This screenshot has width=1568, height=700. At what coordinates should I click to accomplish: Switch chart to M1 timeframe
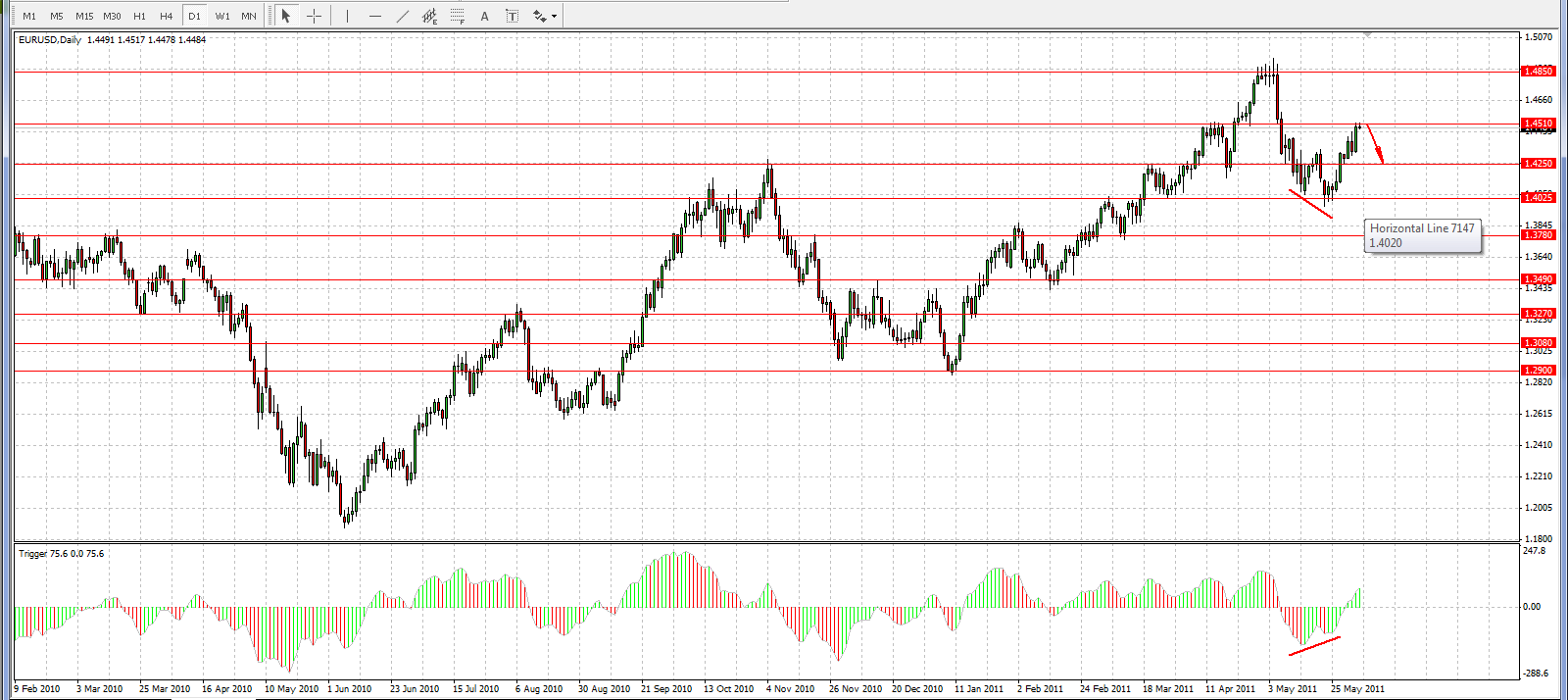(29, 16)
